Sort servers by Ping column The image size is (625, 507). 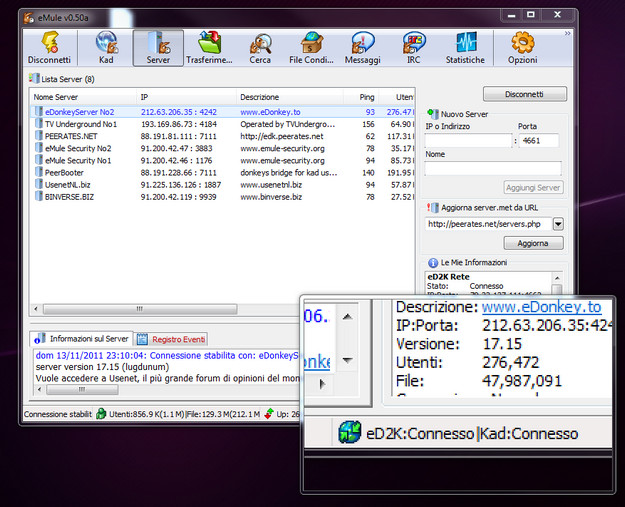tap(361, 97)
